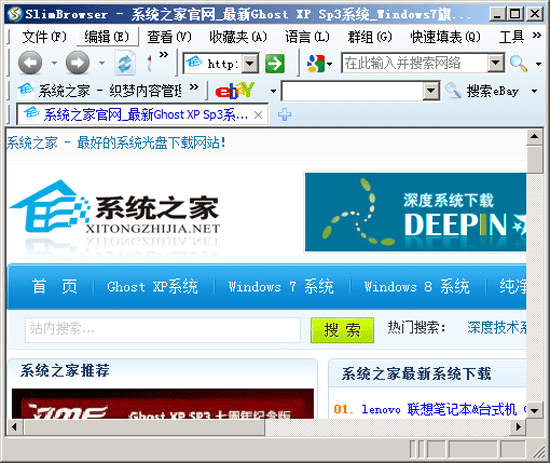Close the 系统之家官网 tab

tap(258, 115)
